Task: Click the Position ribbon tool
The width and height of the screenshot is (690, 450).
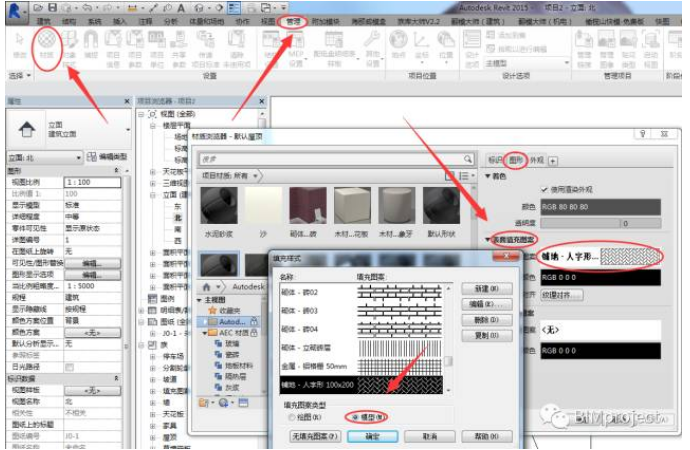Action: (446, 44)
